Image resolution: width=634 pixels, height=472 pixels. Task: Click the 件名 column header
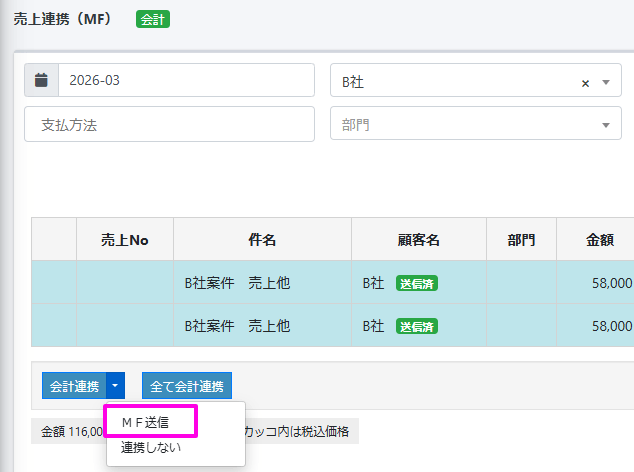(x=262, y=240)
